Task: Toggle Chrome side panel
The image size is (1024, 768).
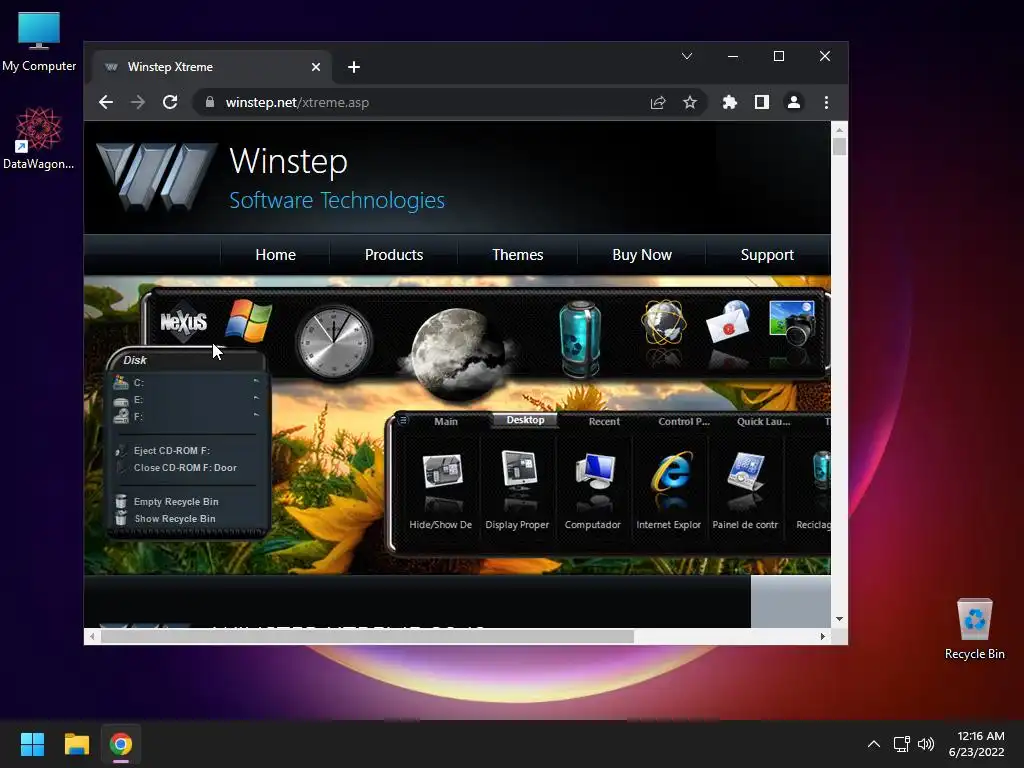Action: (x=761, y=103)
